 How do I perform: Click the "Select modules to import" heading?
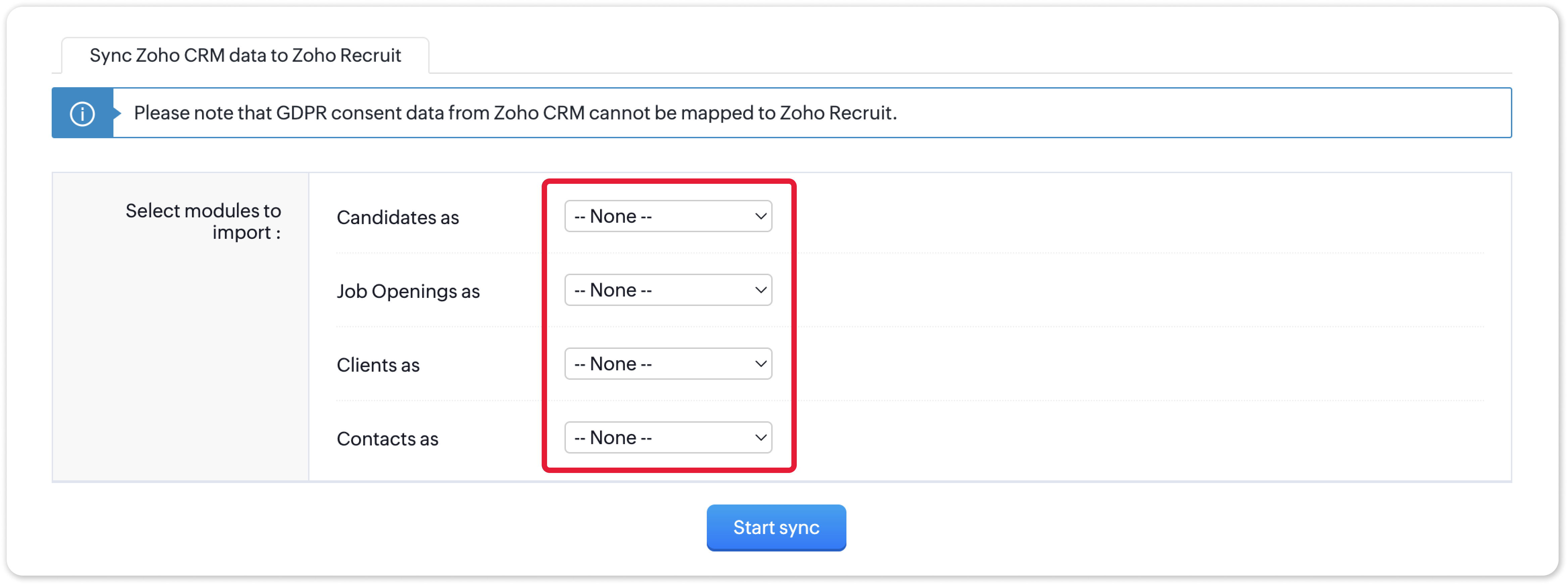pyautogui.click(x=203, y=221)
